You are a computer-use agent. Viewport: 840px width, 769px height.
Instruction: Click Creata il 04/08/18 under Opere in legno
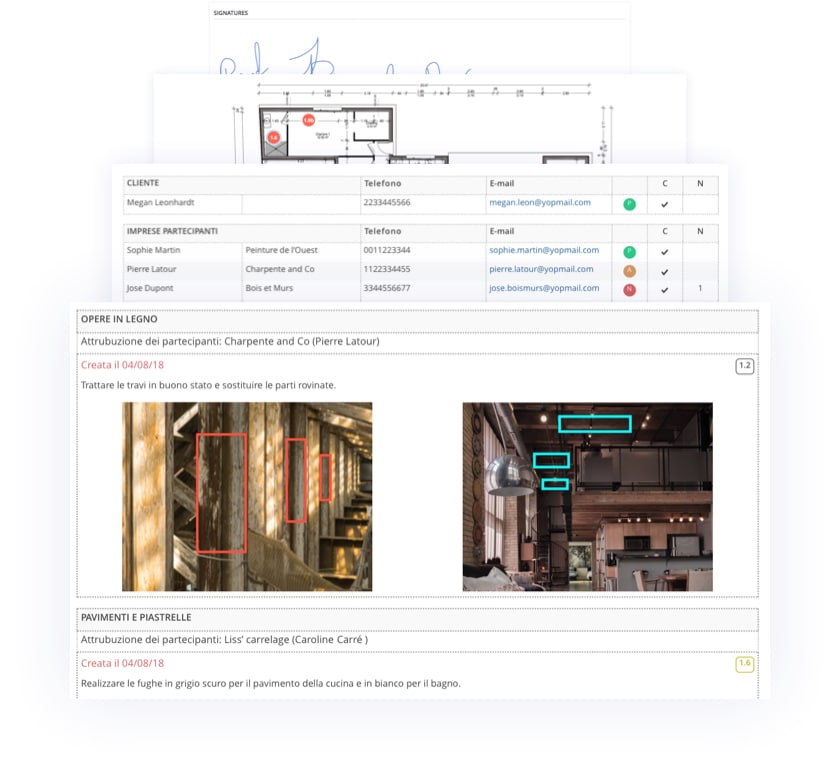point(122,365)
